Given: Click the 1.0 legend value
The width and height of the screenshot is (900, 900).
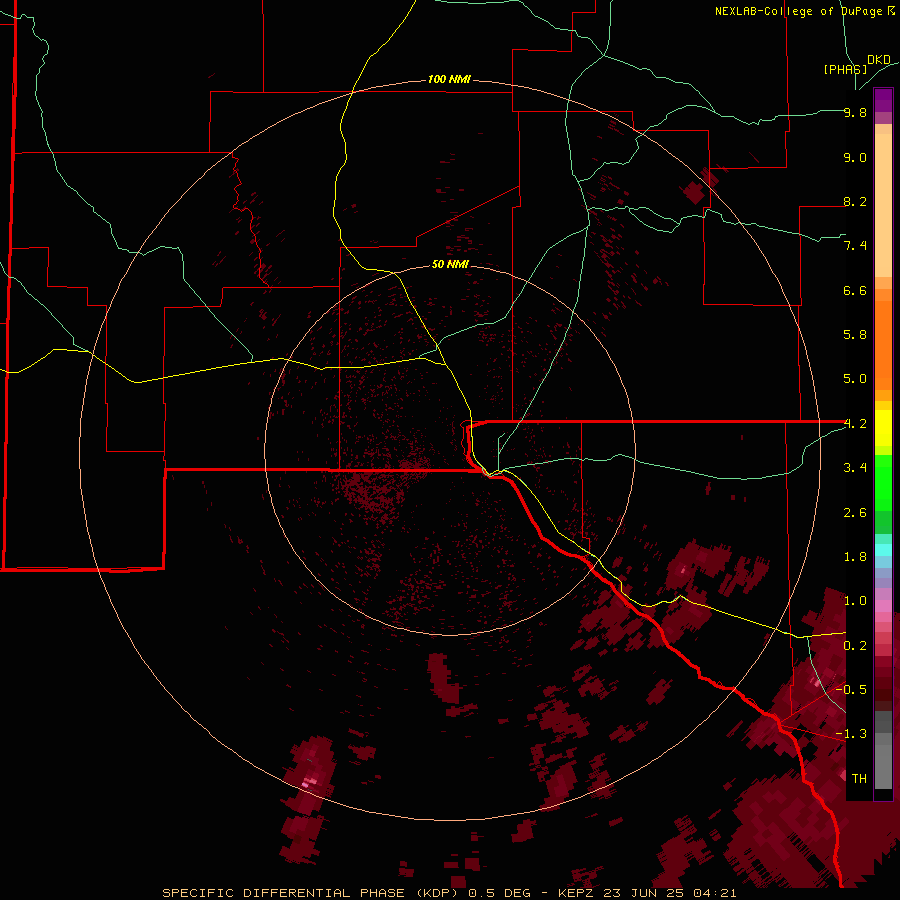Looking at the screenshot, I should (855, 601).
